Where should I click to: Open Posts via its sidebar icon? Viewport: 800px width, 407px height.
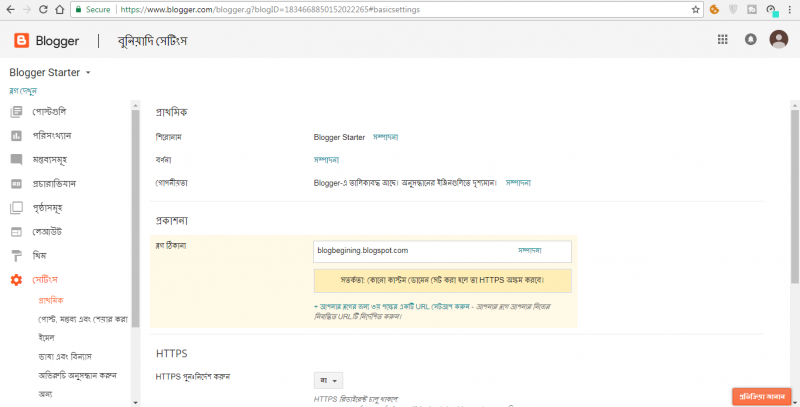coord(16,112)
